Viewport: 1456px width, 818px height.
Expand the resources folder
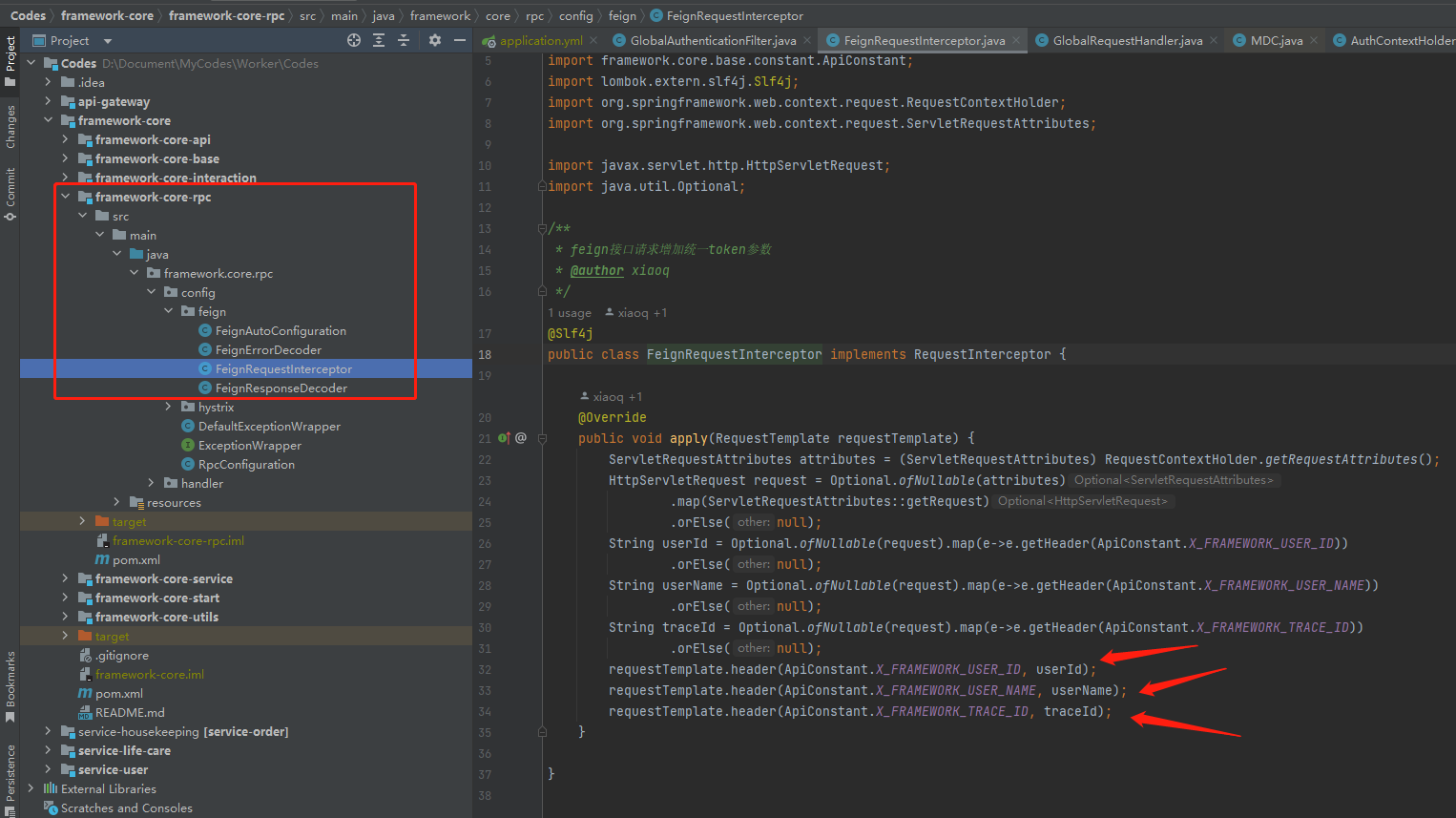coord(117,502)
